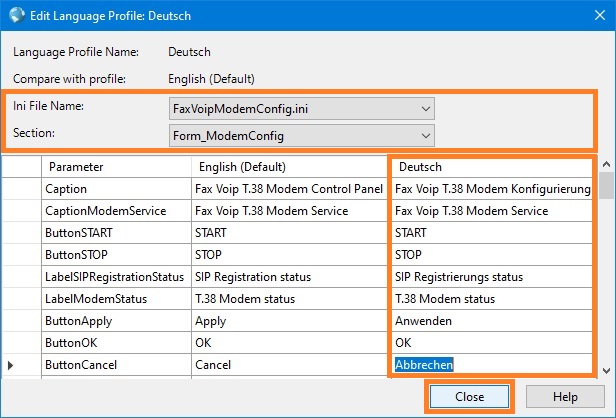Viewport: 616px width, 418px height.
Task: Click the vertical scrollbar thumb
Action: pos(607,185)
